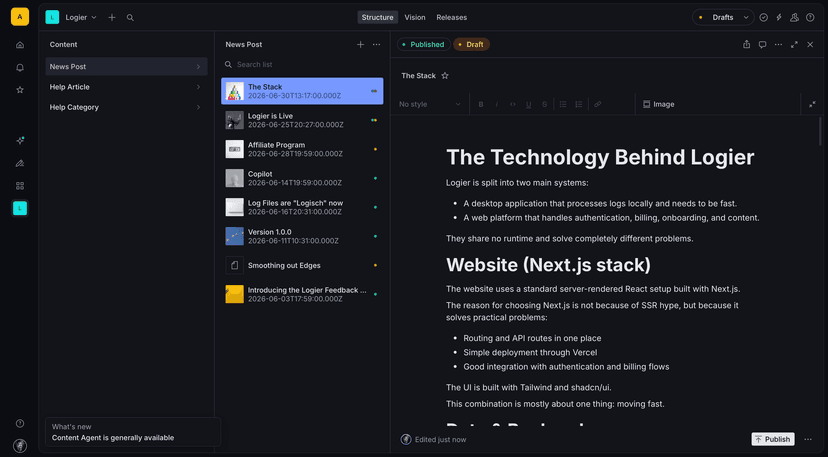The width and height of the screenshot is (828, 457).
Task: Click the checkmark circle icon in top bar
Action: tap(764, 17)
